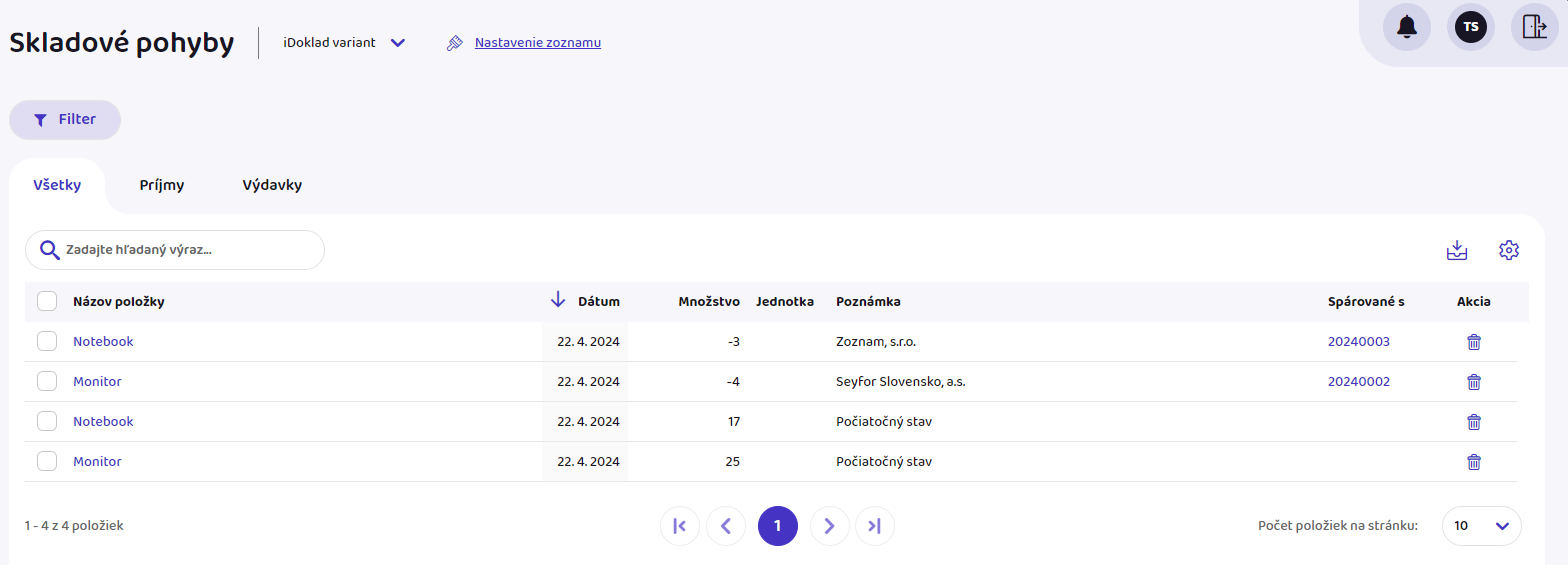This screenshot has width=1568, height=565.
Task: Click the logout door icon
Action: (x=1534, y=27)
